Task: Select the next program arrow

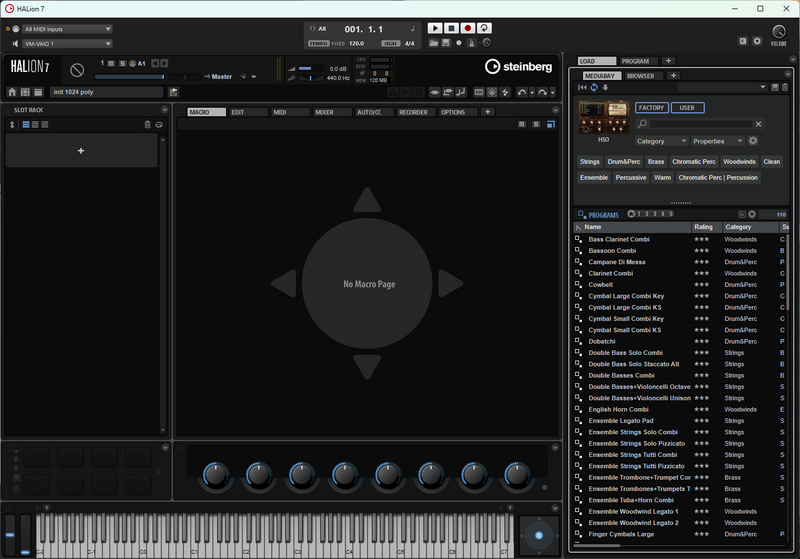Action: point(164,63)
